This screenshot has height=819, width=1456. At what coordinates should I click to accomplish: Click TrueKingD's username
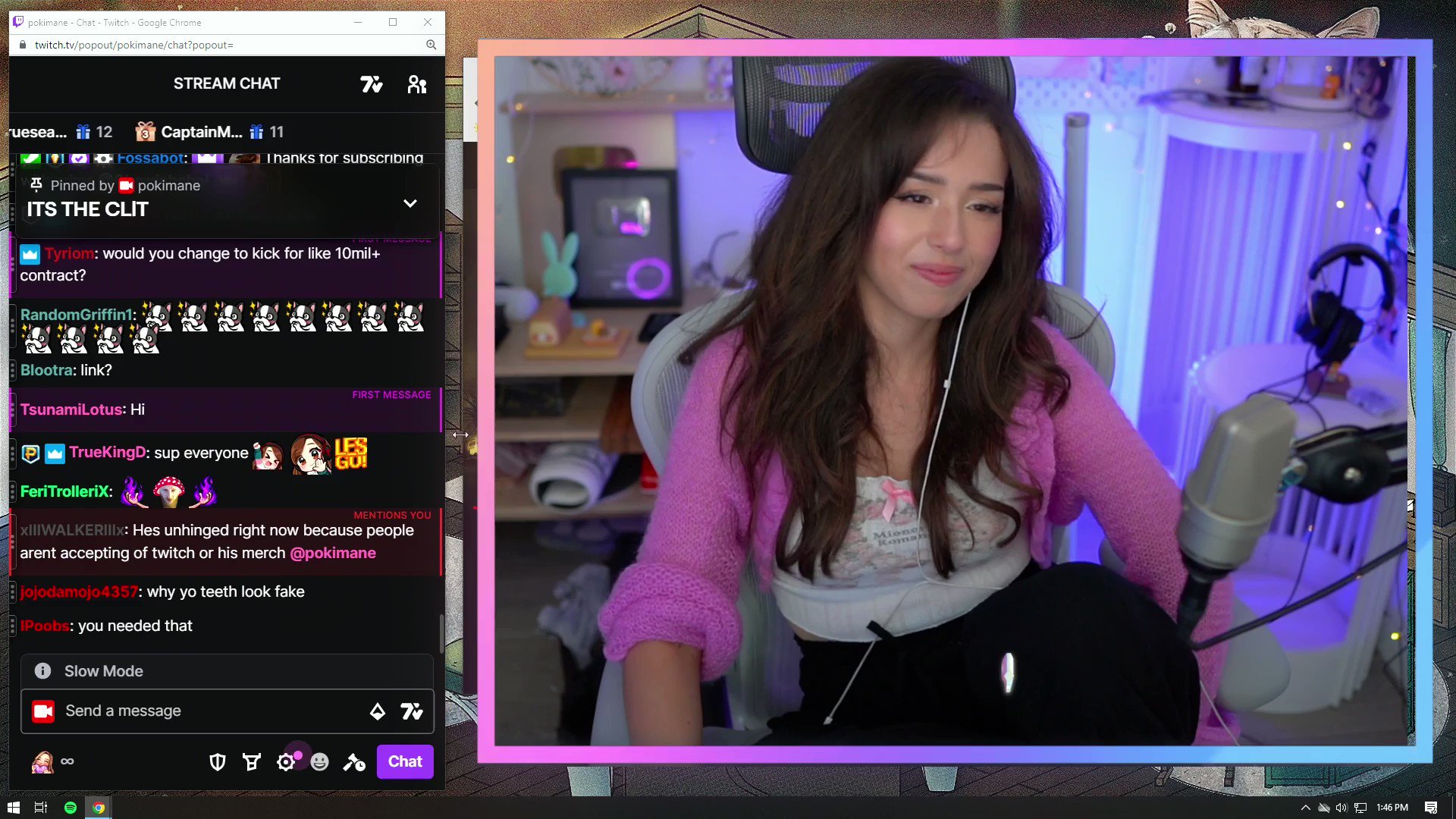[108, 453]
